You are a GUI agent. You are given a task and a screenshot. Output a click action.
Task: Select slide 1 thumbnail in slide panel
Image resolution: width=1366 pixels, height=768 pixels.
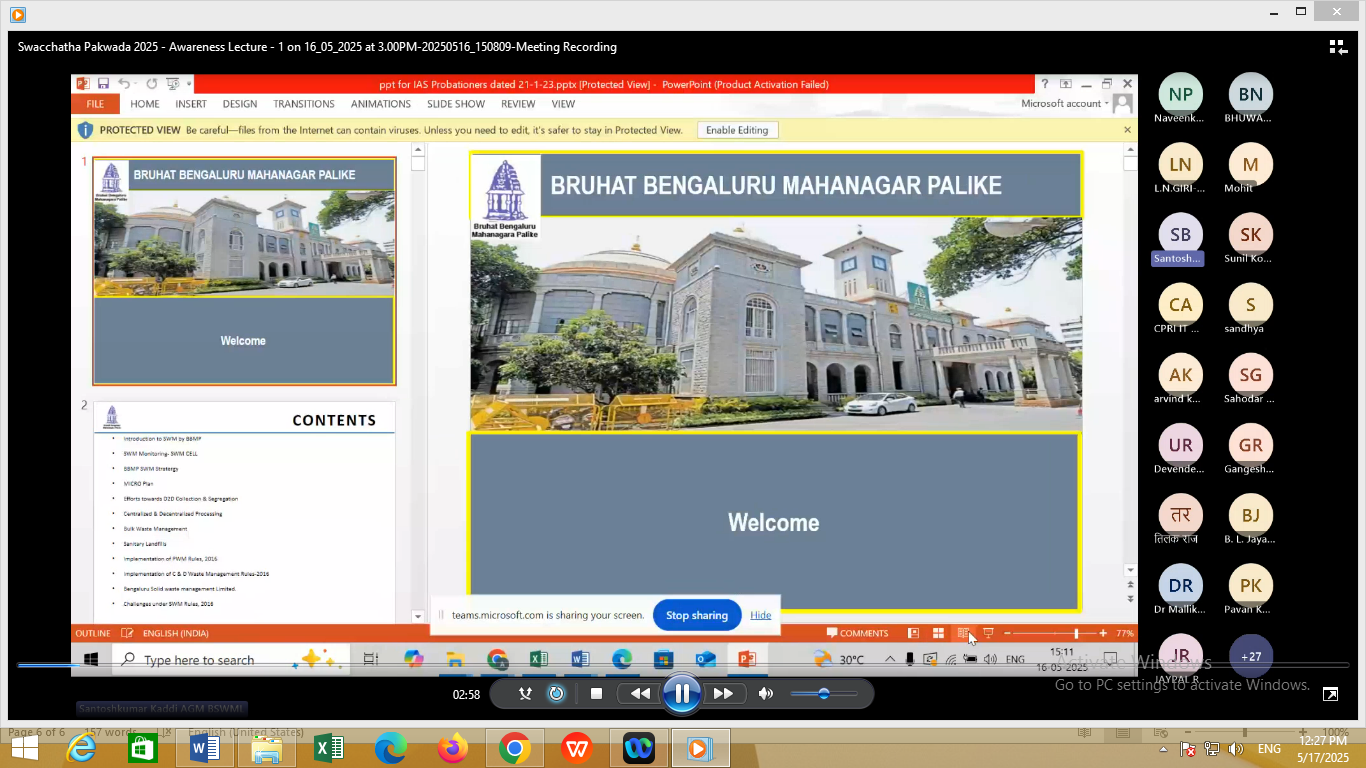[x=244, y=271]
